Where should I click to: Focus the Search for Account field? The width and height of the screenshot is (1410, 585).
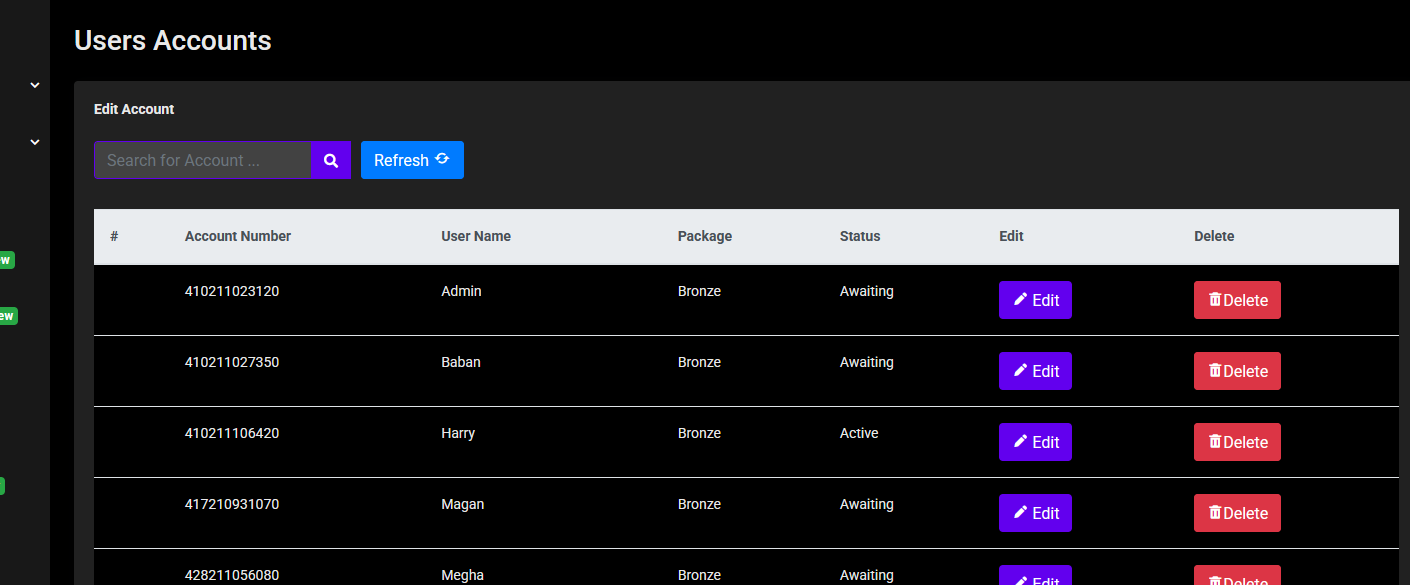pos(203,160)
